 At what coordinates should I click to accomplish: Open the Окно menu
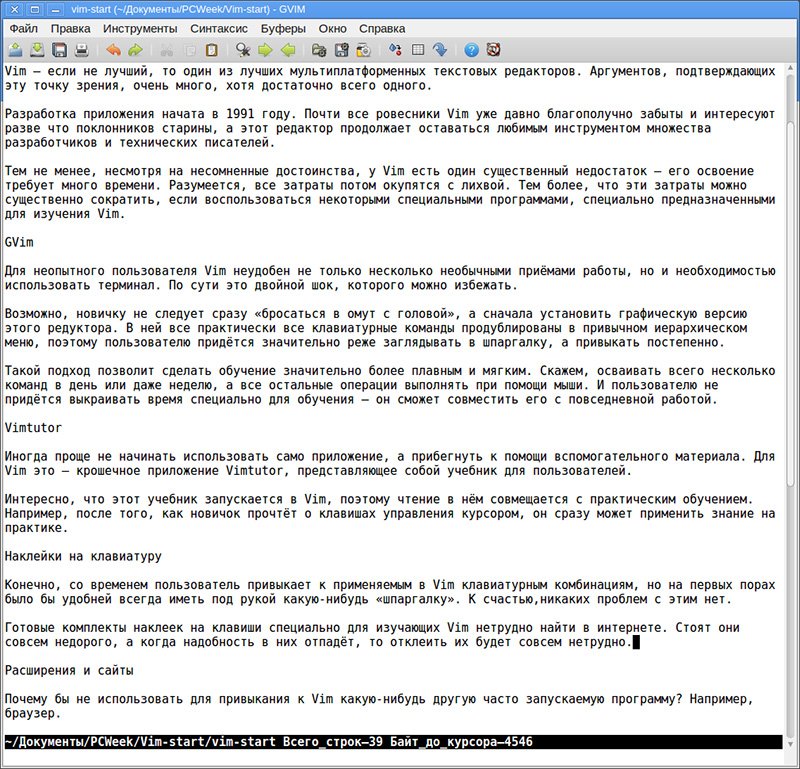click(x=333, y=29)
